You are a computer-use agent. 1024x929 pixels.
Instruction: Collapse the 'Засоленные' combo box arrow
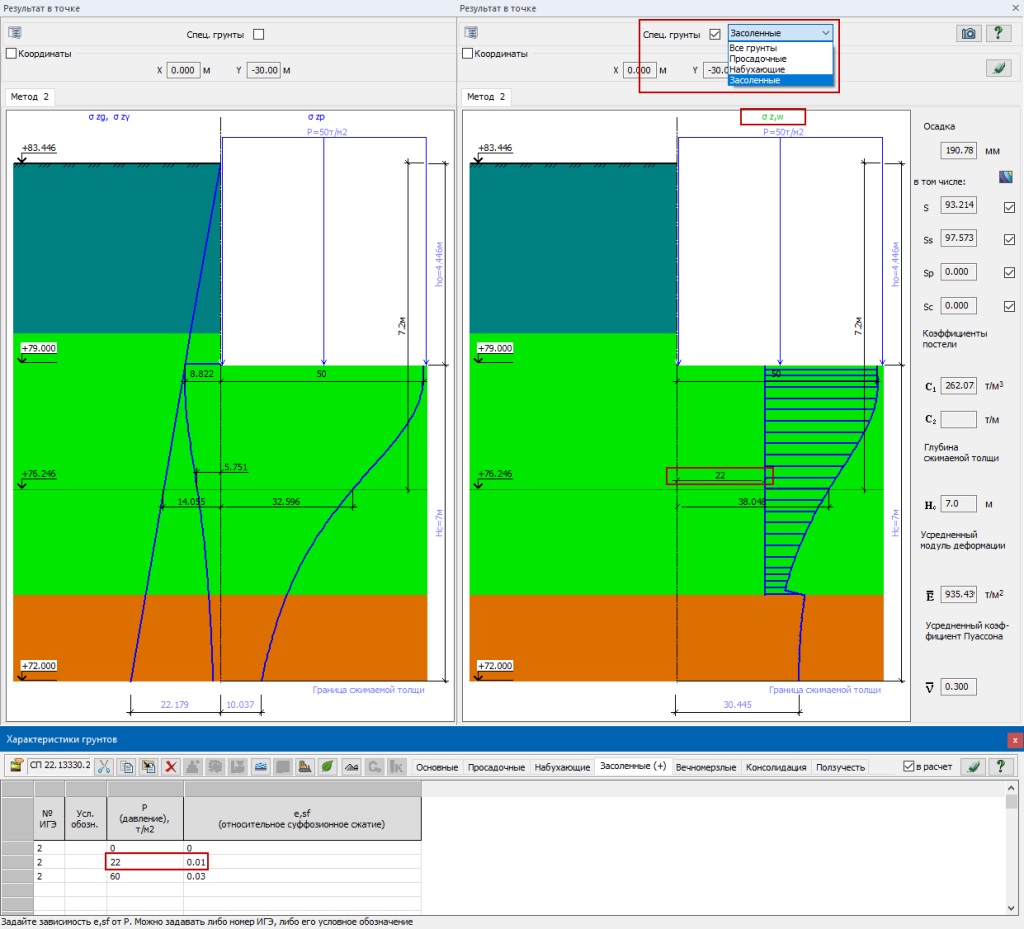tap(825, 33)
